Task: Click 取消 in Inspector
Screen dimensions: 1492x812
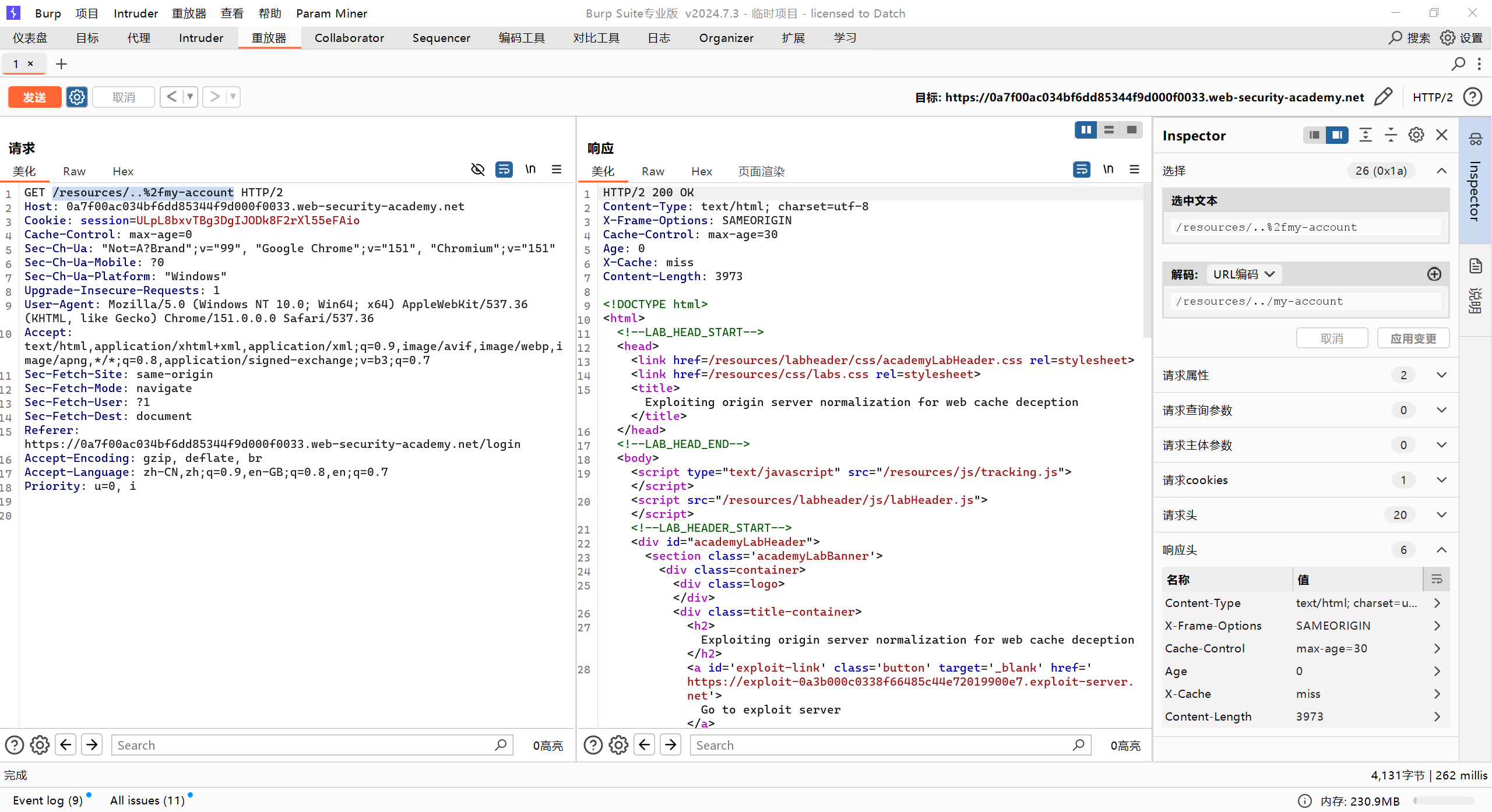Action: [x=1332, y=338]
